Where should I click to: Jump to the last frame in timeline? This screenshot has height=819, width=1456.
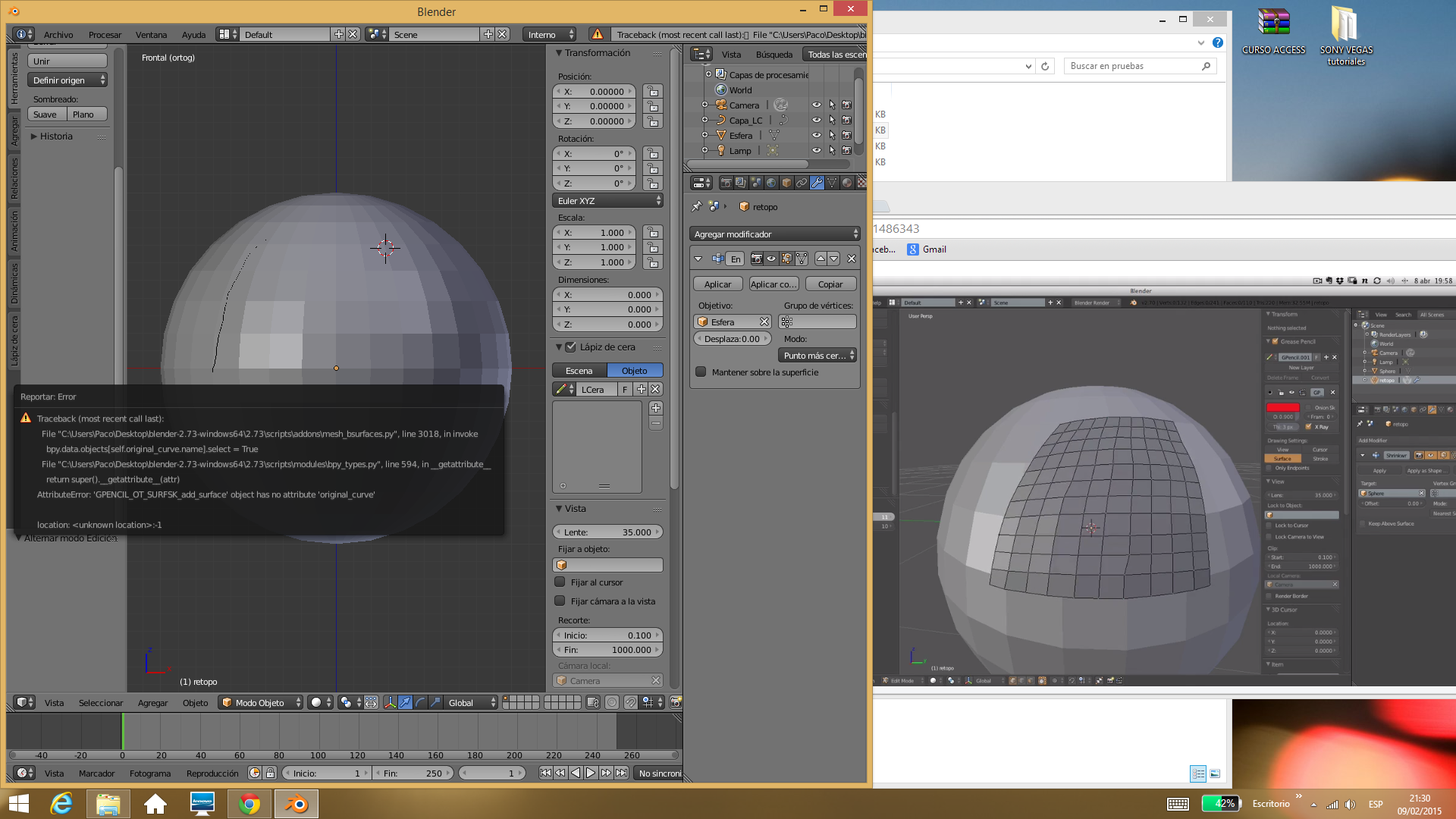point(622,773)
